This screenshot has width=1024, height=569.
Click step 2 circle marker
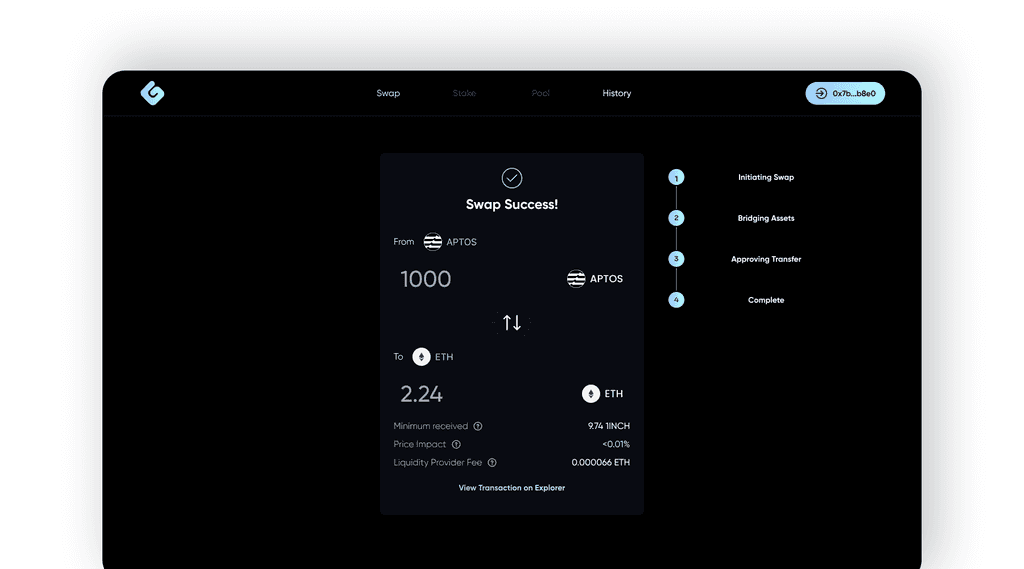[x=676, y=218]
